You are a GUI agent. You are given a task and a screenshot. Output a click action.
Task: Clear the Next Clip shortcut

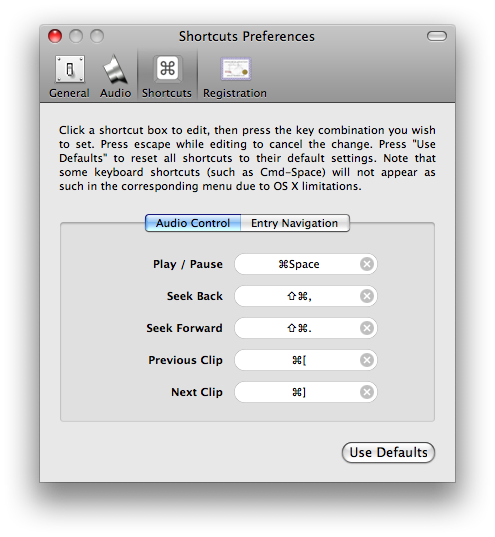pos(367,392)
